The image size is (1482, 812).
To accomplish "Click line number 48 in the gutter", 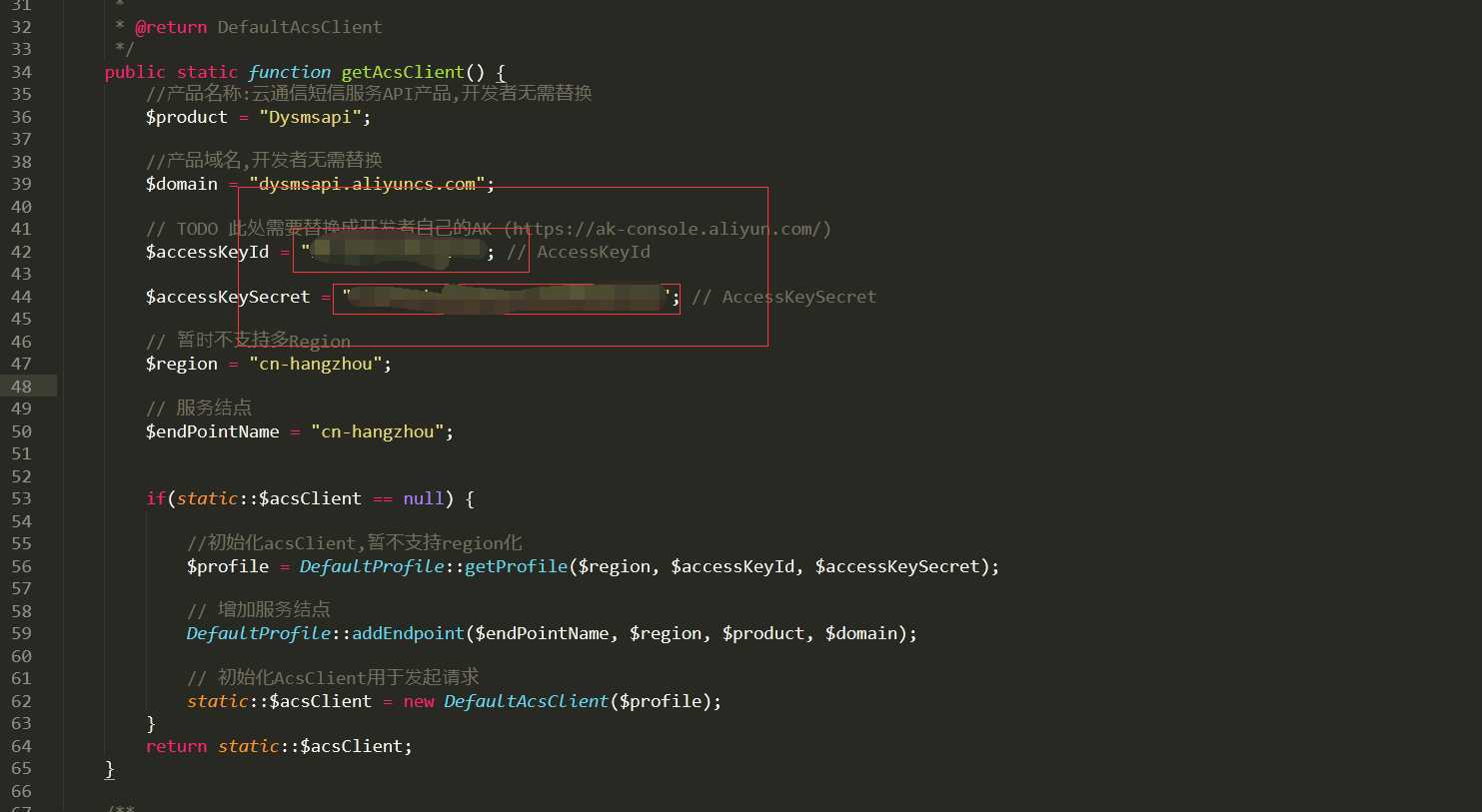I will (x=21, y=387).
